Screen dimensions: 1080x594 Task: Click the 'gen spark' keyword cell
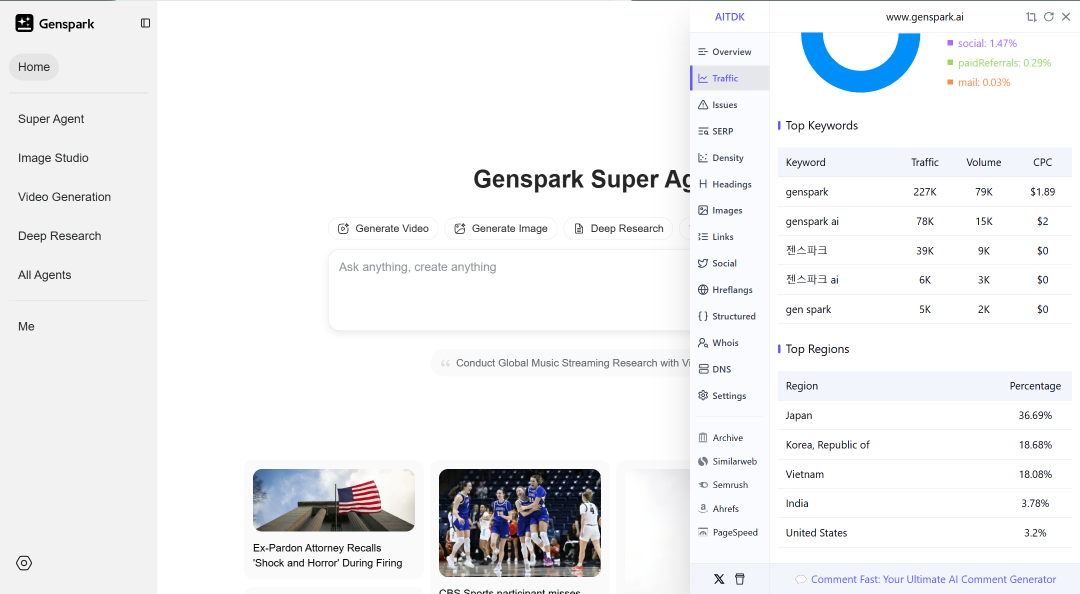(x=808, y=309)
